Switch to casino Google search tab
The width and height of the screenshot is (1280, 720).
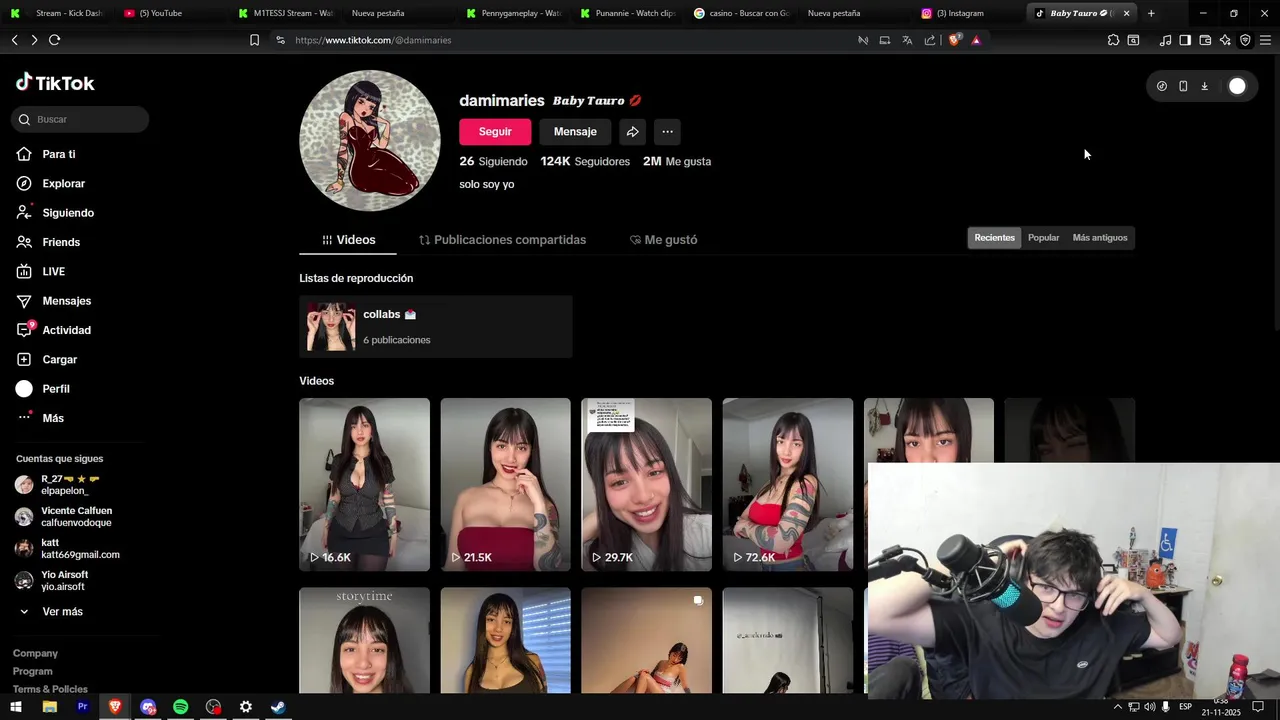742,13
